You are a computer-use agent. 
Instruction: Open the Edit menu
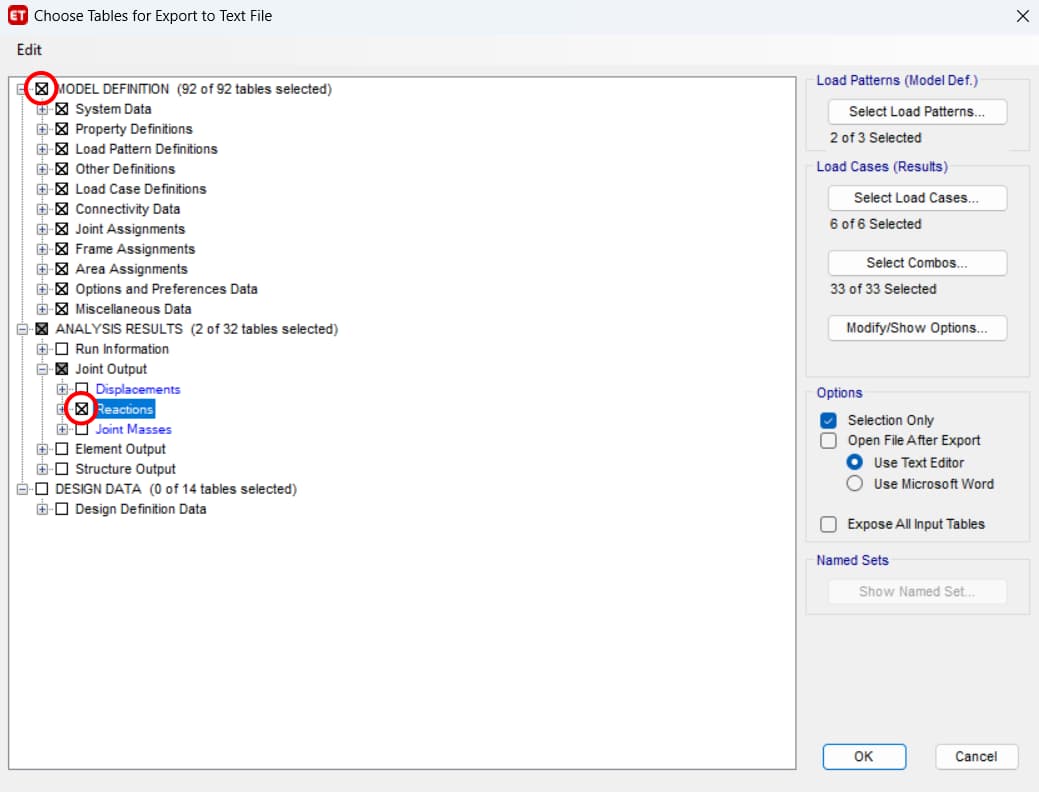[x=29, y=50]
